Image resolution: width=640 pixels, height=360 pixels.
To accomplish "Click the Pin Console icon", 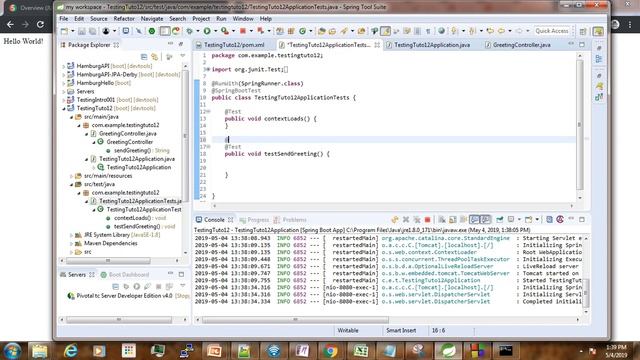I will click(x=500, y=220).
